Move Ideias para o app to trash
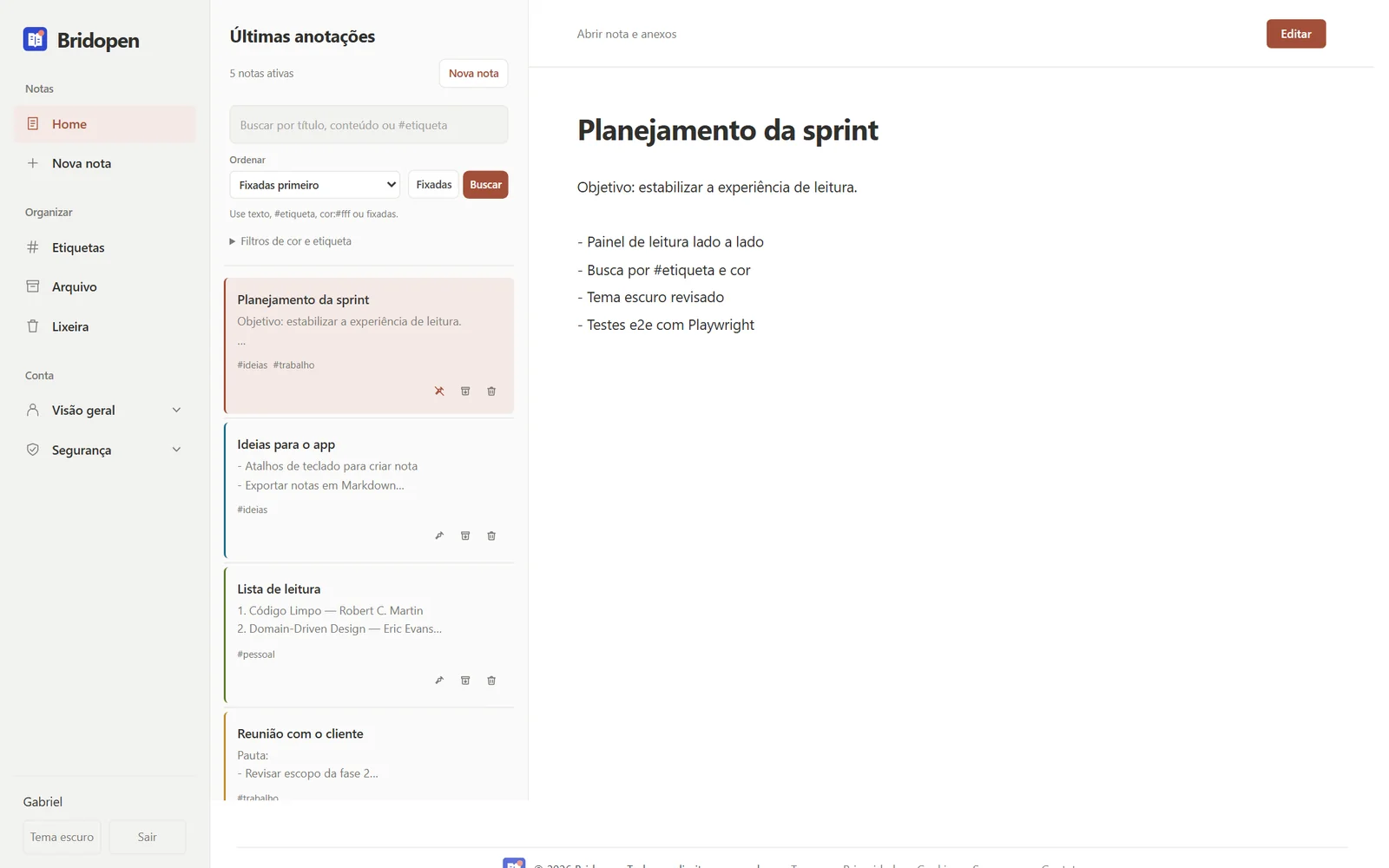Viewport: 1389px width, 868px height. (491, 536)
